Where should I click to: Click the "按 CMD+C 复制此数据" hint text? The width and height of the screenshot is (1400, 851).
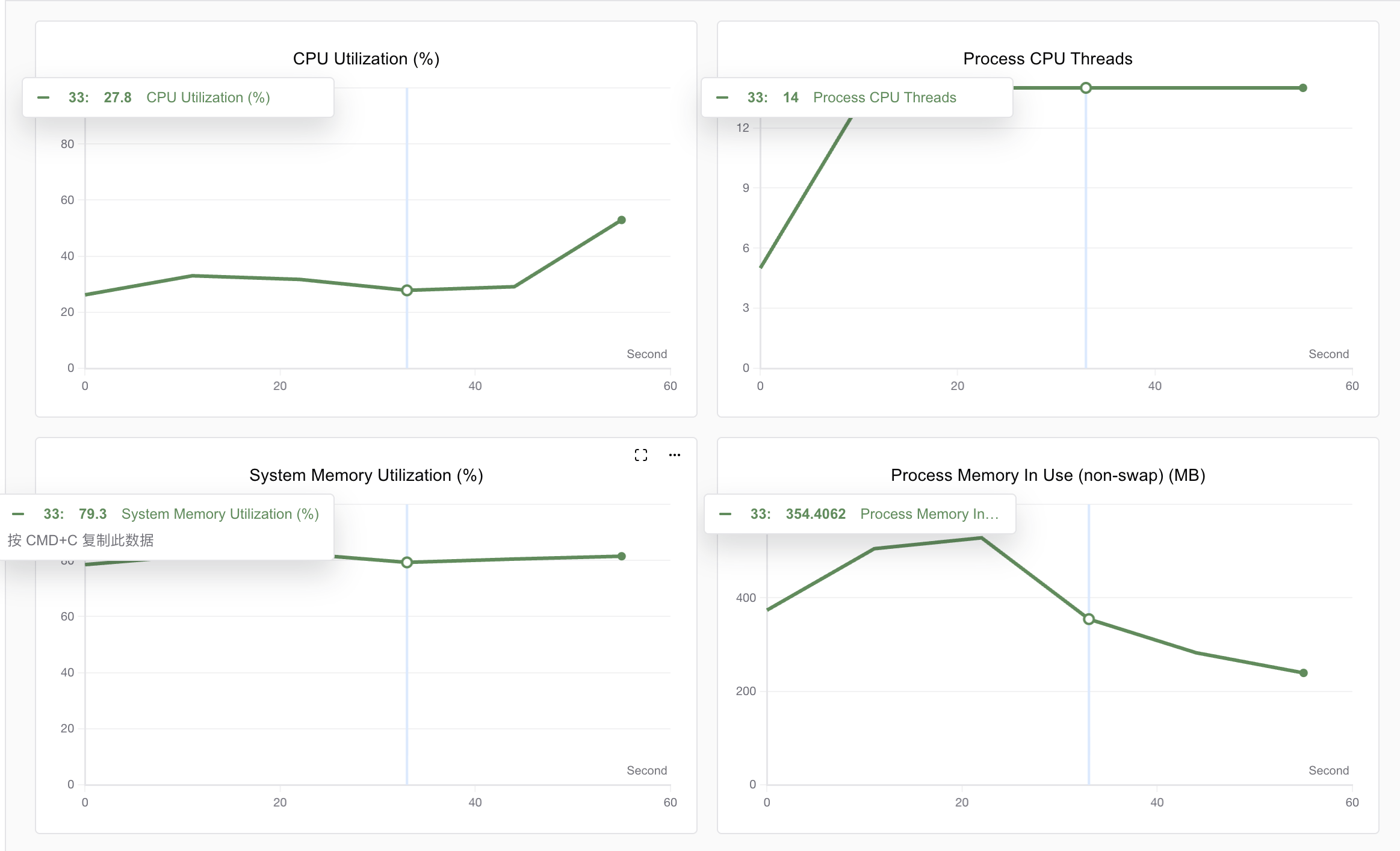click(x=81, y=540)
